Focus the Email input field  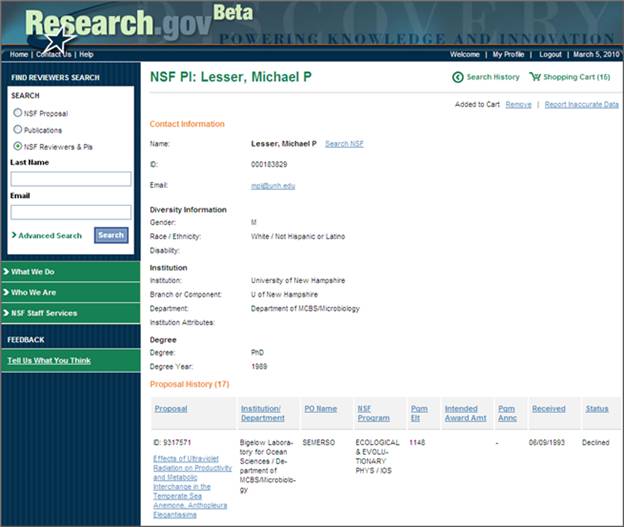pyautogui.click(x=70, y=212)
